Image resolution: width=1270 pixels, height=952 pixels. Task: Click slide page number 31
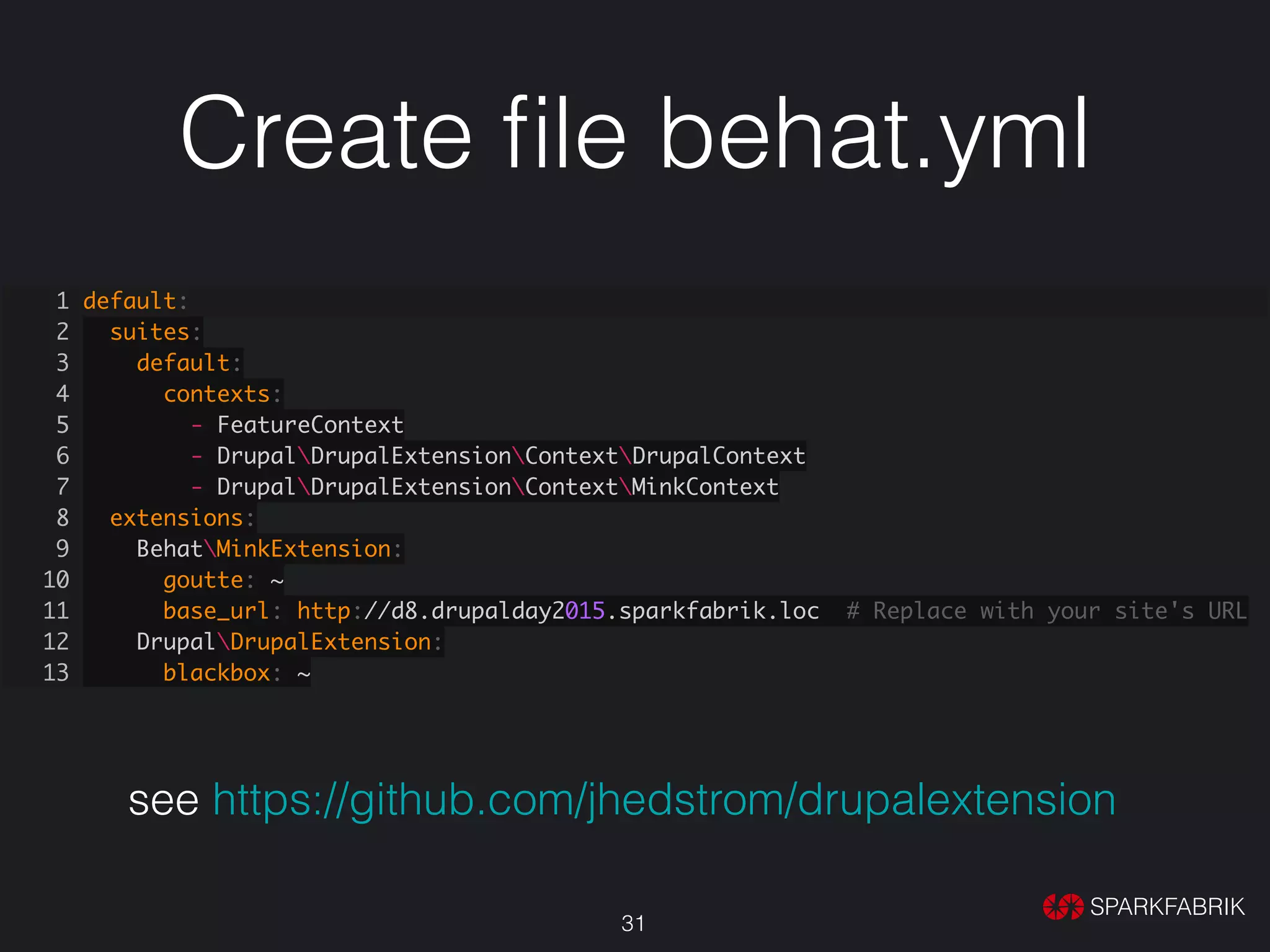(x=633, y=923)
